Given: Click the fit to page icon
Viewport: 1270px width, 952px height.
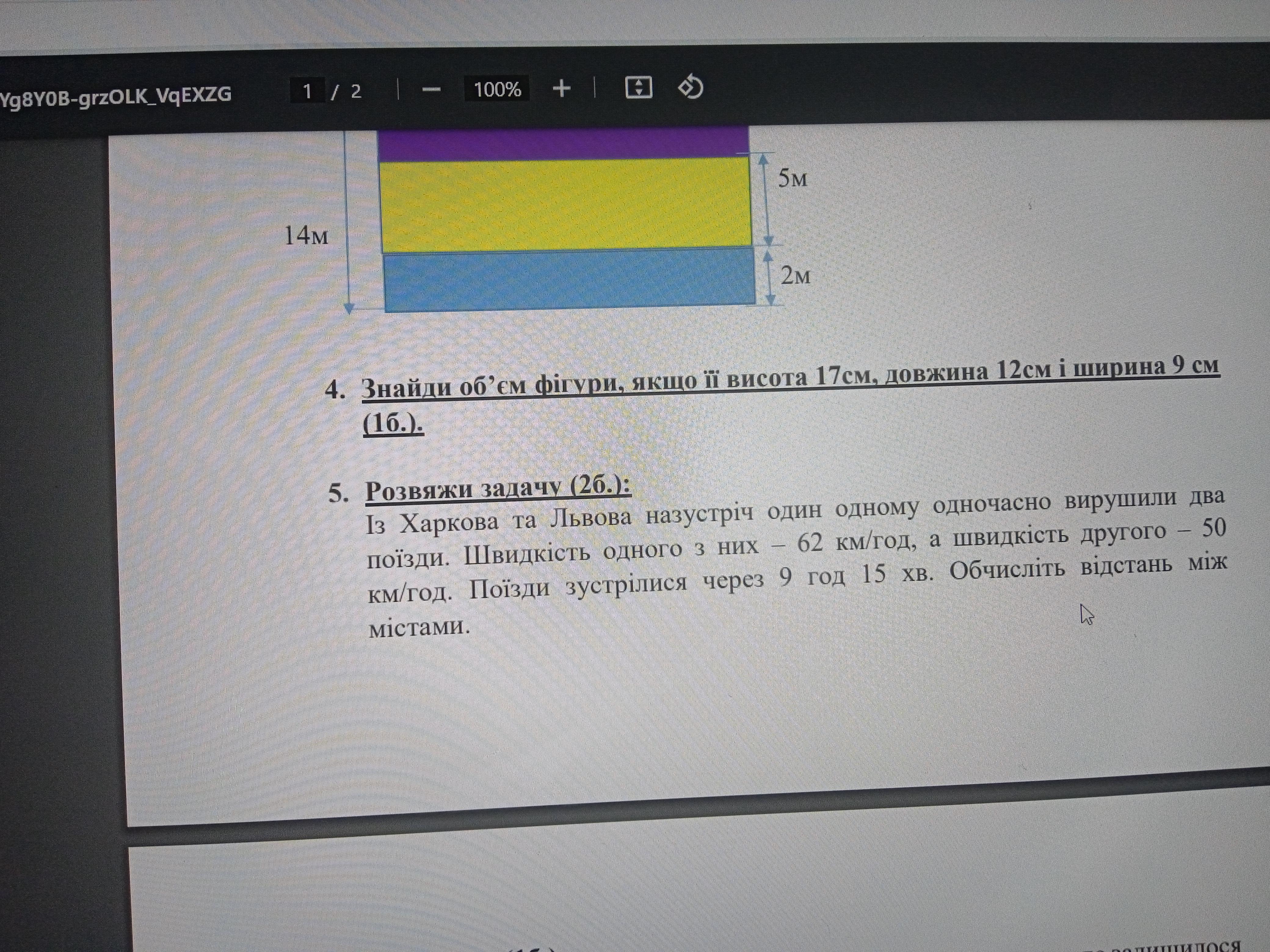Looking at the screenshot, I should 638,88.
